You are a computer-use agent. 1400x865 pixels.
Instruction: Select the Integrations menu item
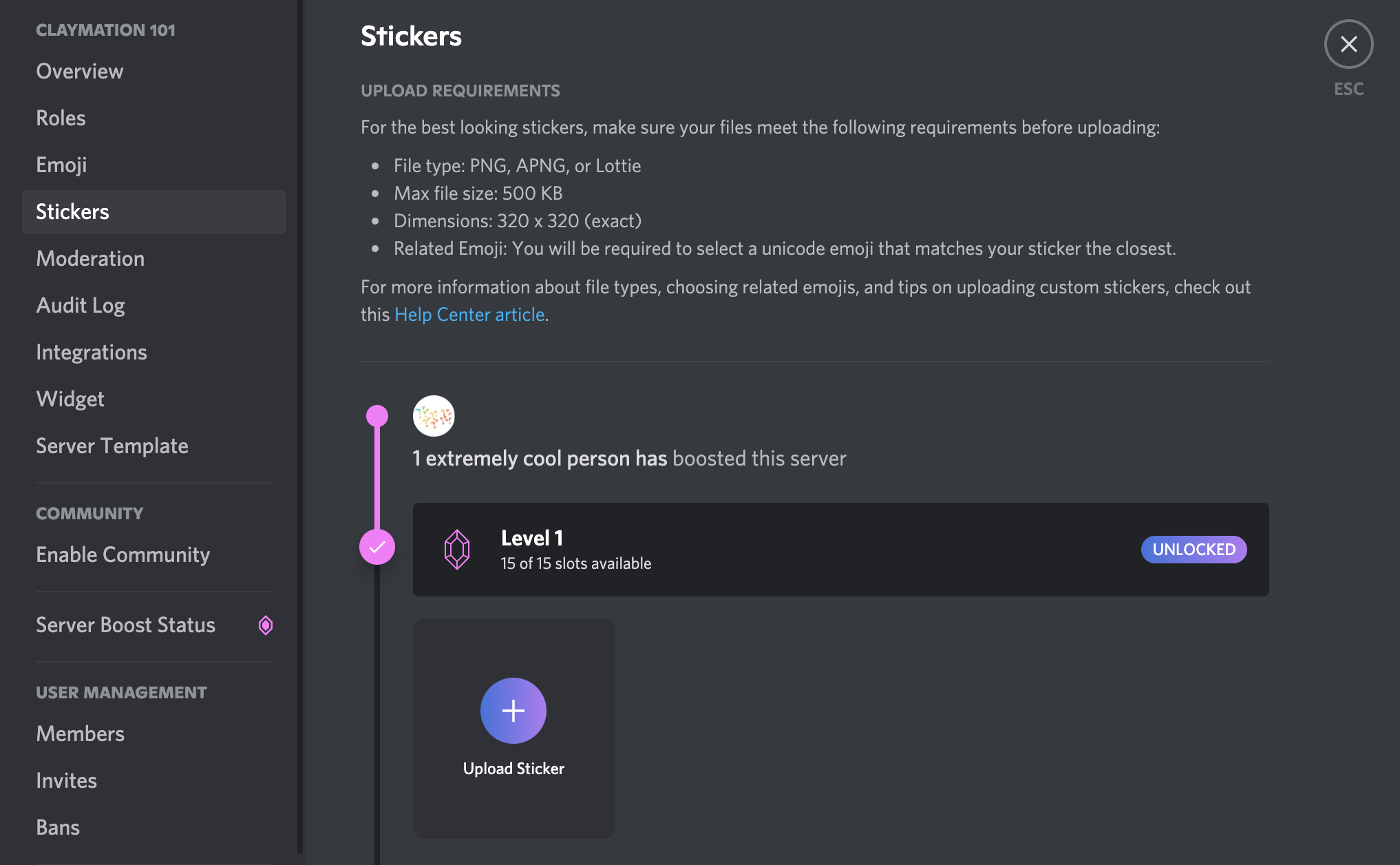tap(91, 350)
